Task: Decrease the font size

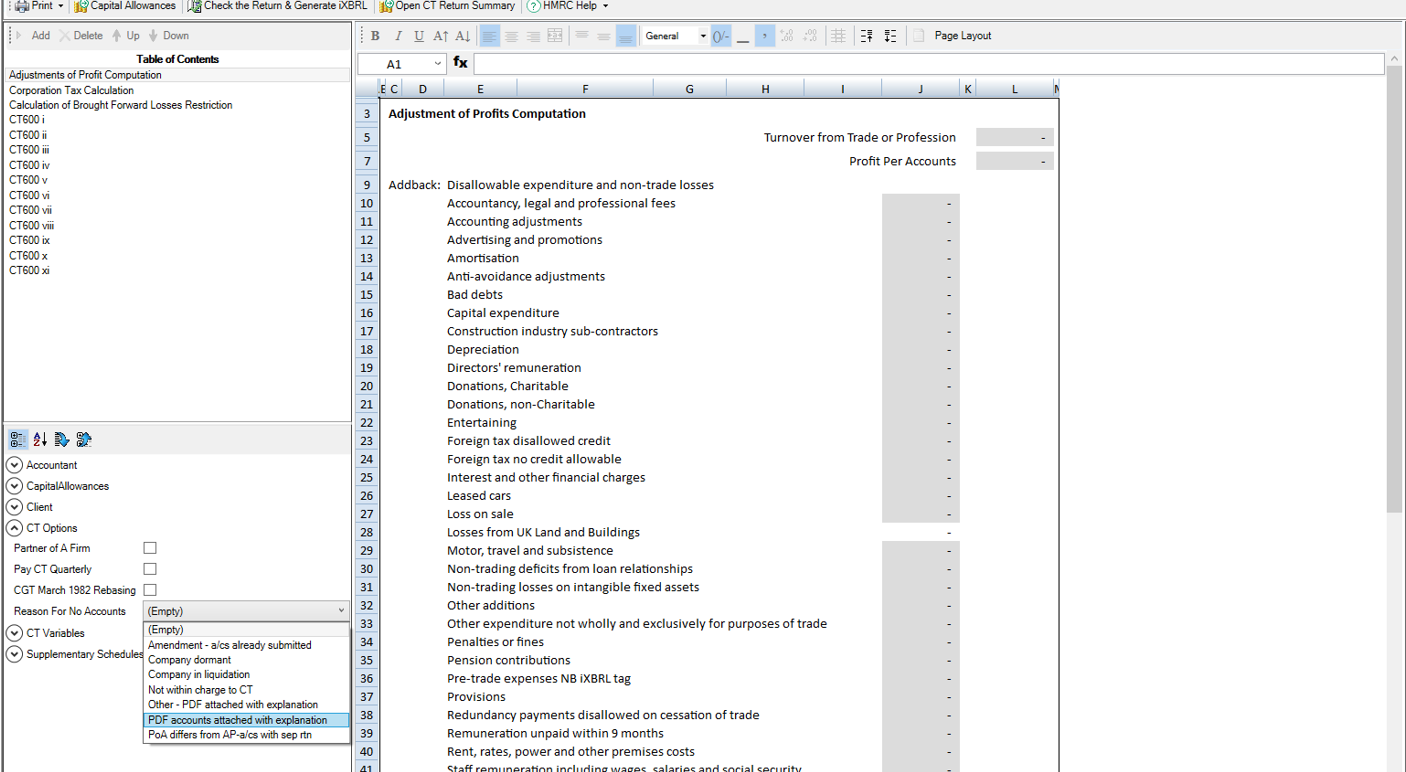Action: [x=463, y=36]
